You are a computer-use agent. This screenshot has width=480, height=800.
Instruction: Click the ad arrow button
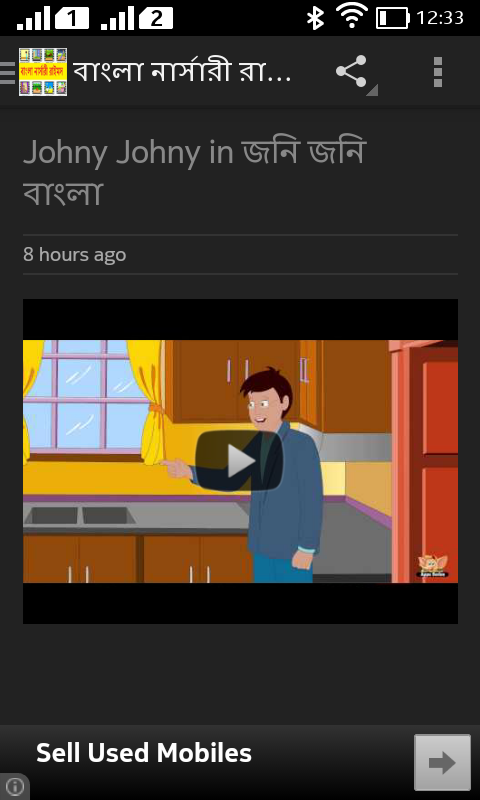(442, 762)
